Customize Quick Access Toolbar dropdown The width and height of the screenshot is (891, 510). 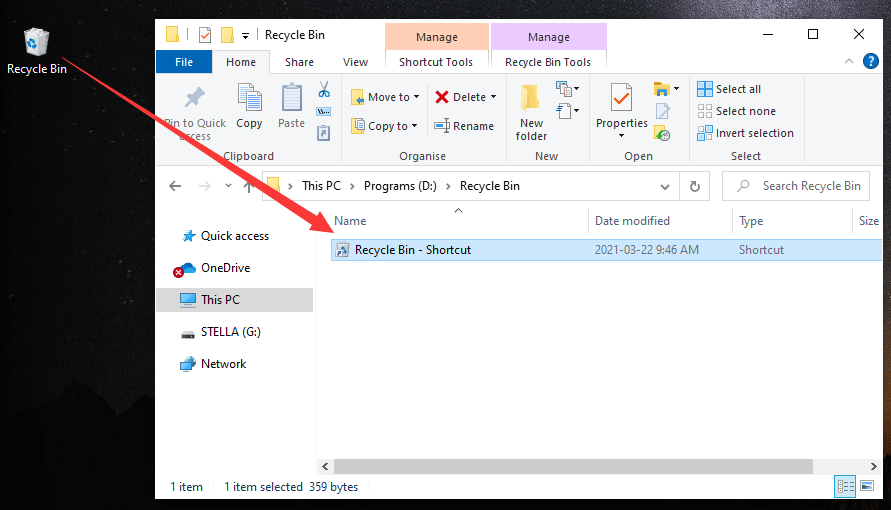245,36
